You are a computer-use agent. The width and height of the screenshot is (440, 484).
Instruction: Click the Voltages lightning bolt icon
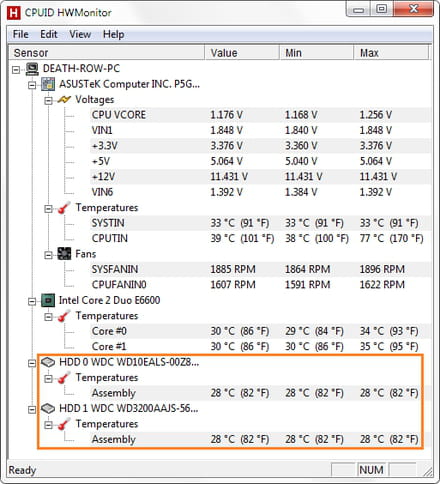64,99
